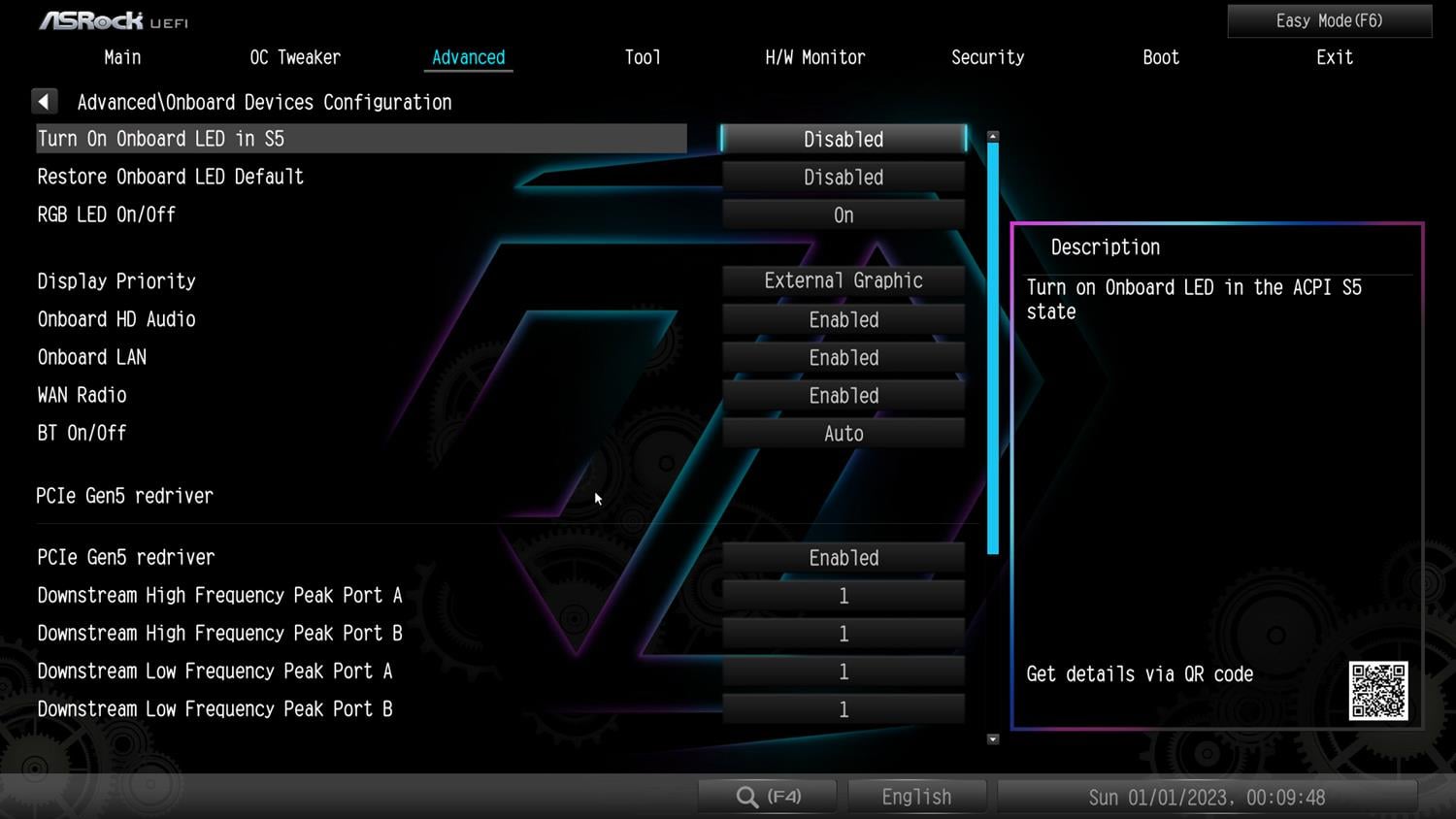The image size is (1456, 819).
Task: Open Turn On Onboard LED in S5 dropdown
Action: point(843,140)
